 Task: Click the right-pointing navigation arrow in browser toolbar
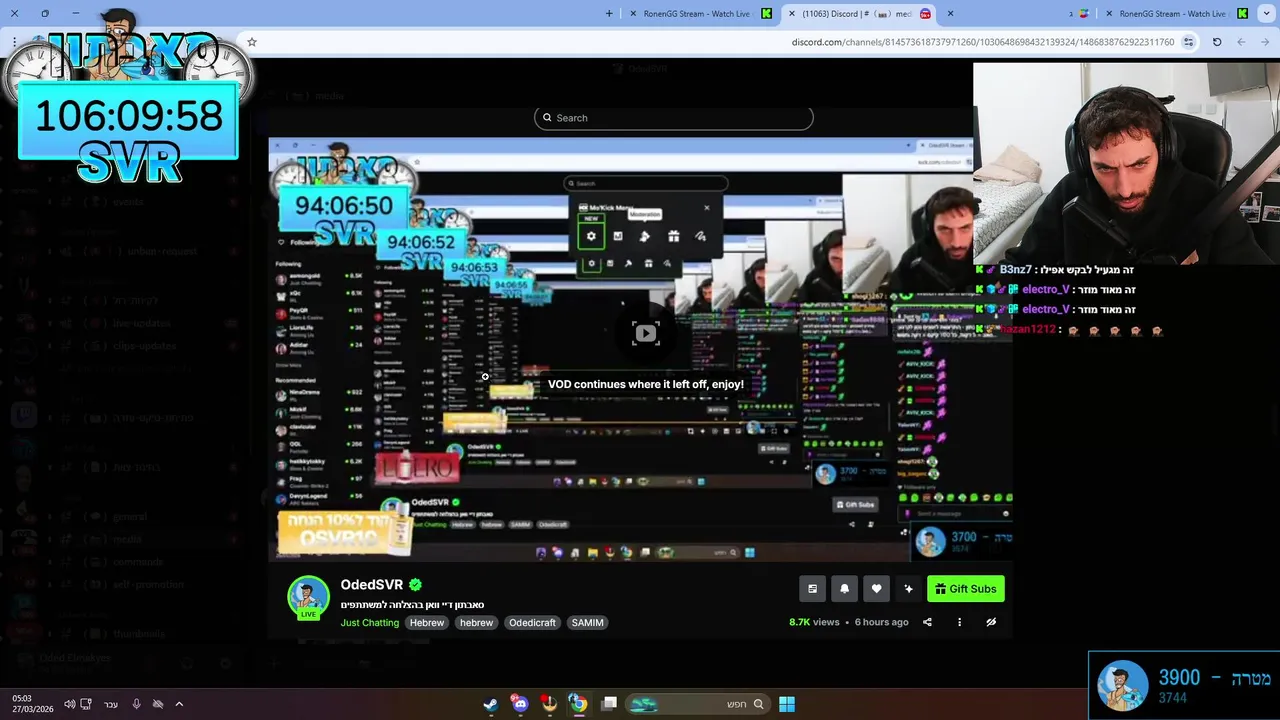point(1265,42)
